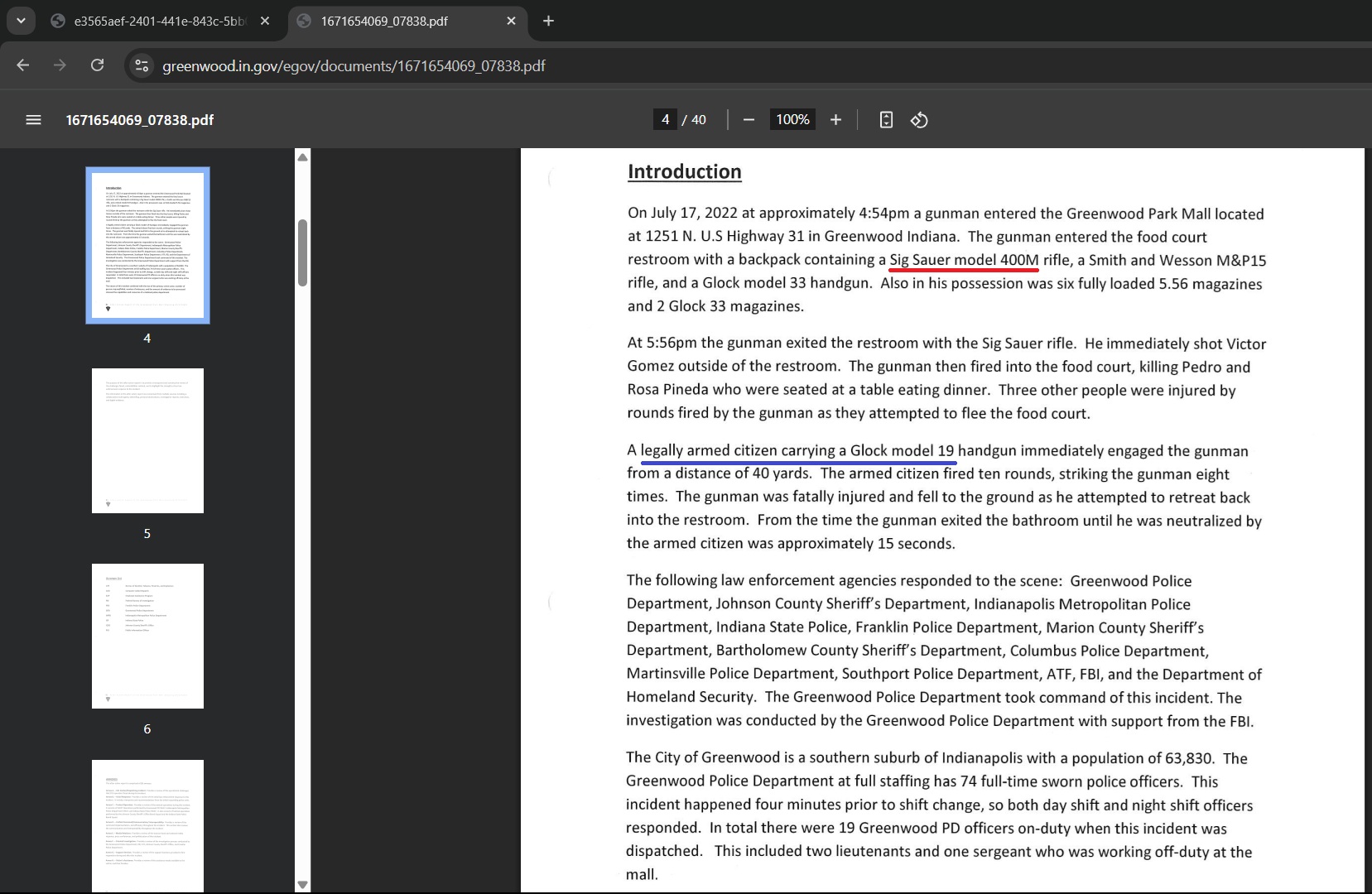Select the page 4 thumbnail
The image size is (1372, 894).
[x=147, y=245]
